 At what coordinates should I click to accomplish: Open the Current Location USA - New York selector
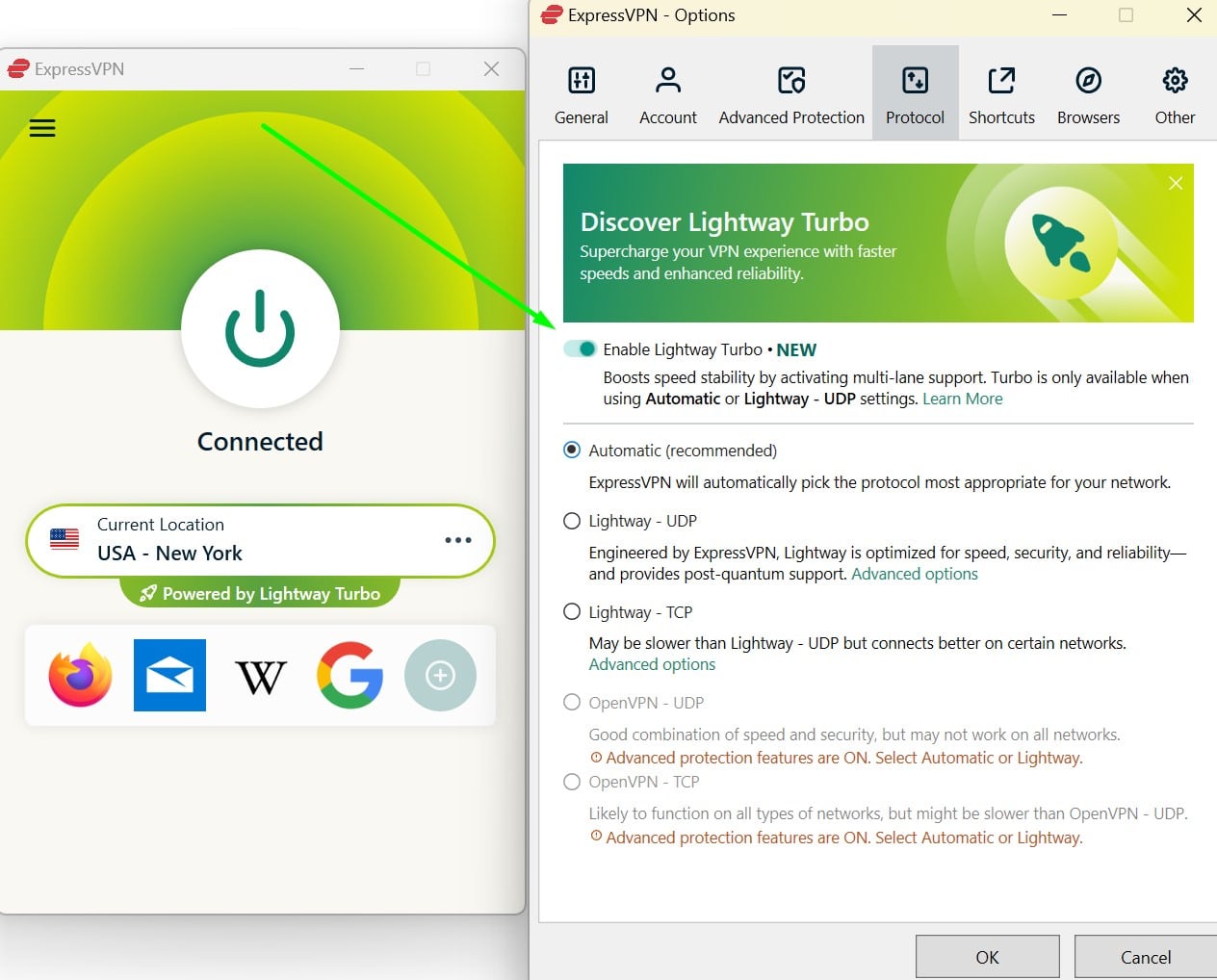(x=260, y=540)
